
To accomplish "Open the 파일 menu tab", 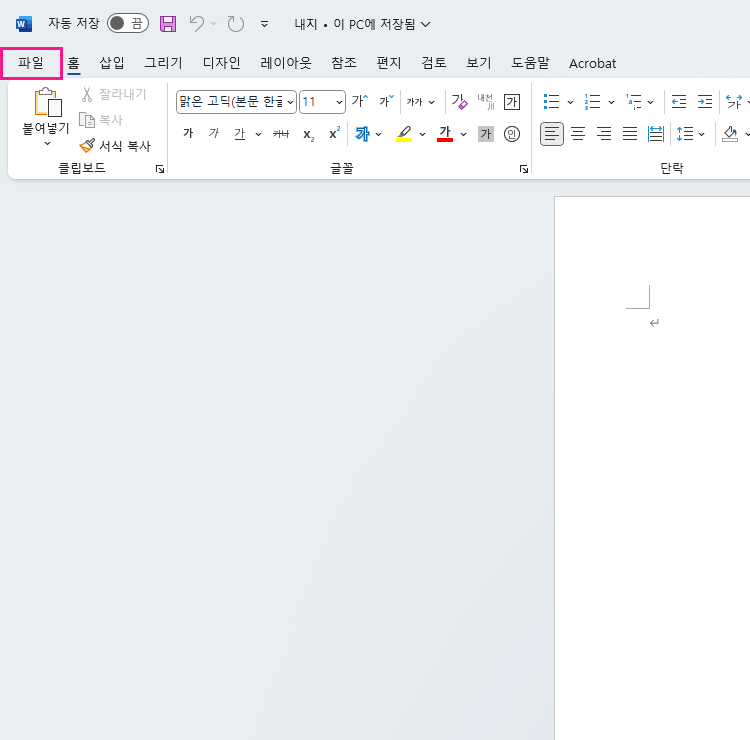I will tap(31, 63).
